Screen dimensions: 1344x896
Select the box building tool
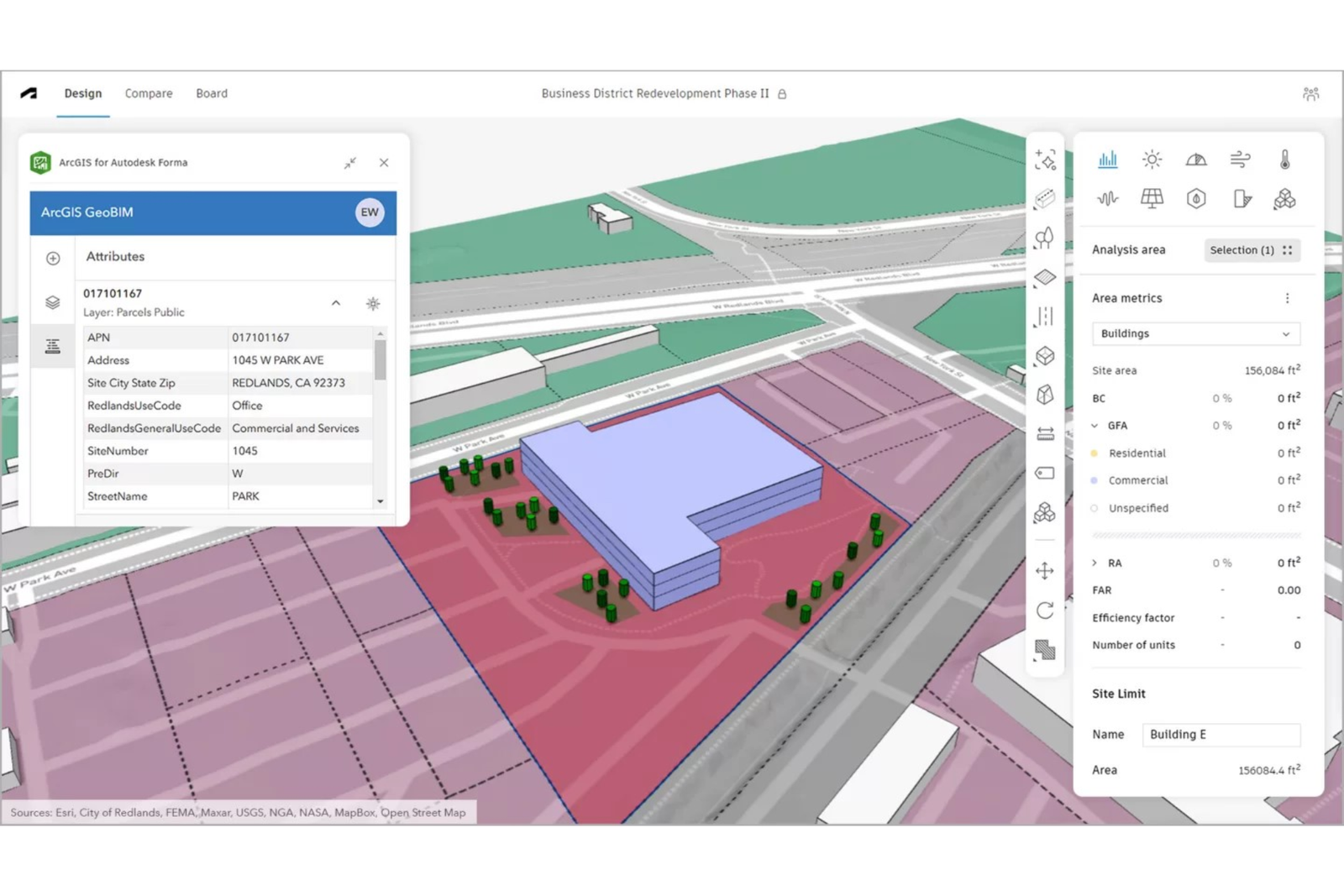point(1045,355)
